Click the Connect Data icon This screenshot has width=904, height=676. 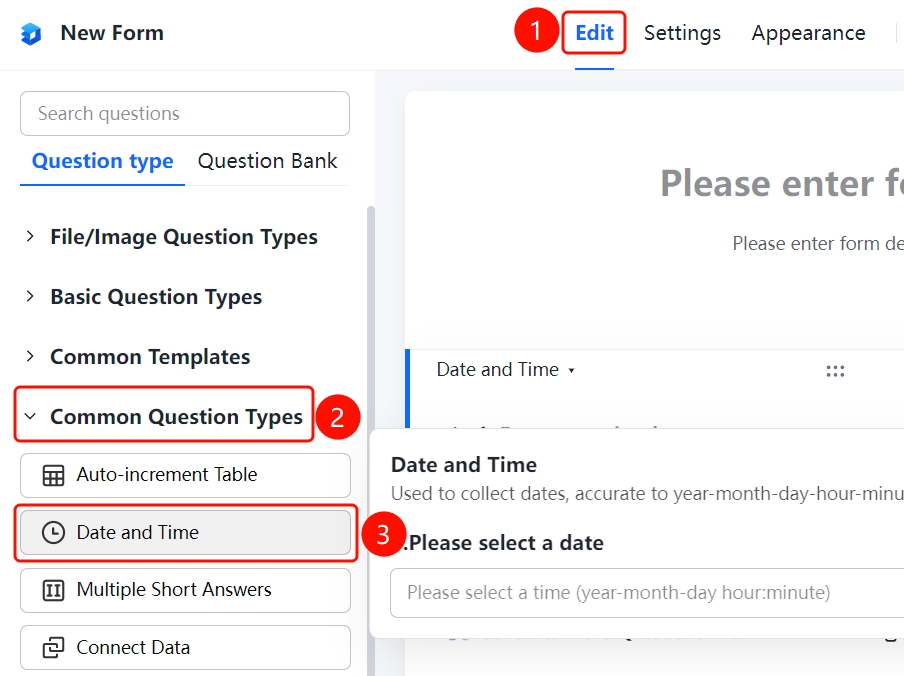(53, 648)
